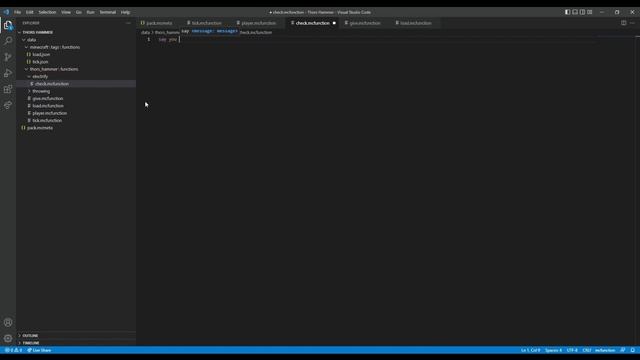Open the Selection menu
The width and height of the screenshot is (640, 360).
tap(47, 12)
